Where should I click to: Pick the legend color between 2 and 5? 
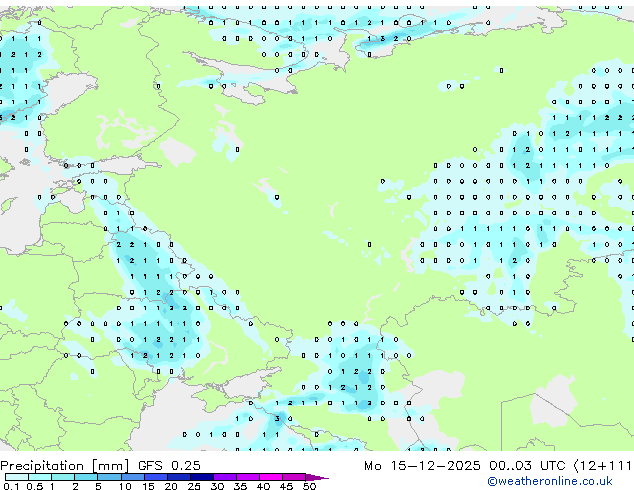click(86, 477)
